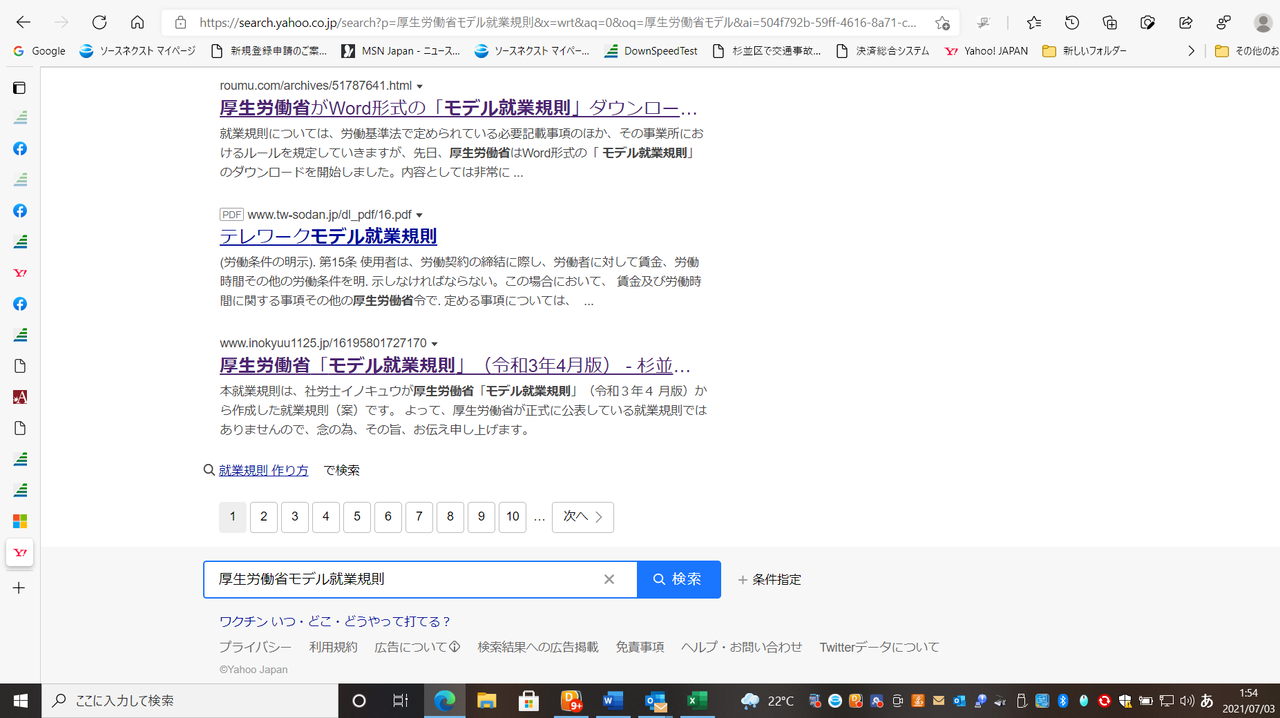Viewport: 1280px width, 718px height.
Task: Expand dropdown arrow beside roumu.com URL
Action: click(x=419, y=86)
